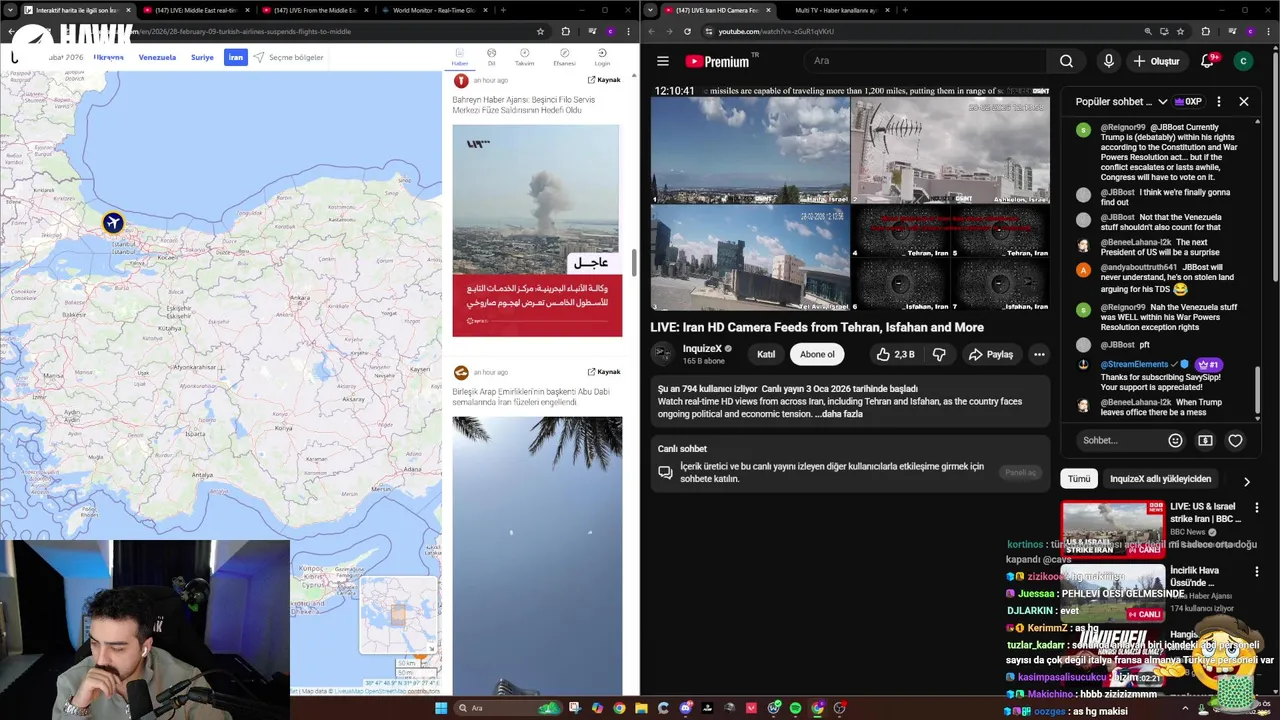
Task: Switch to World Monitor tab
Action: 434,10
